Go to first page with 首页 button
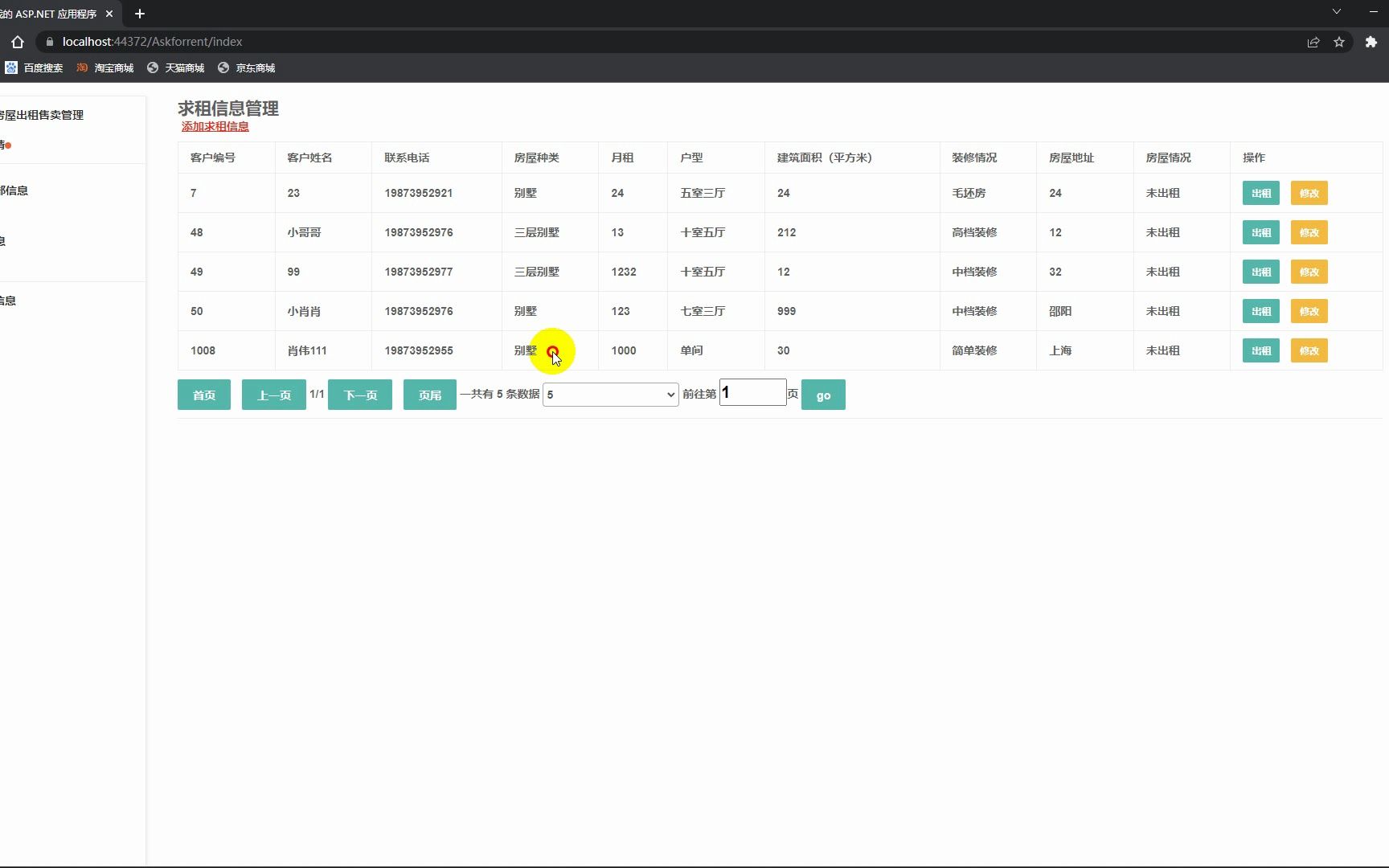The height and width of the screenshot is (868, 1389). pyautogui.click(x=204, y=395)
